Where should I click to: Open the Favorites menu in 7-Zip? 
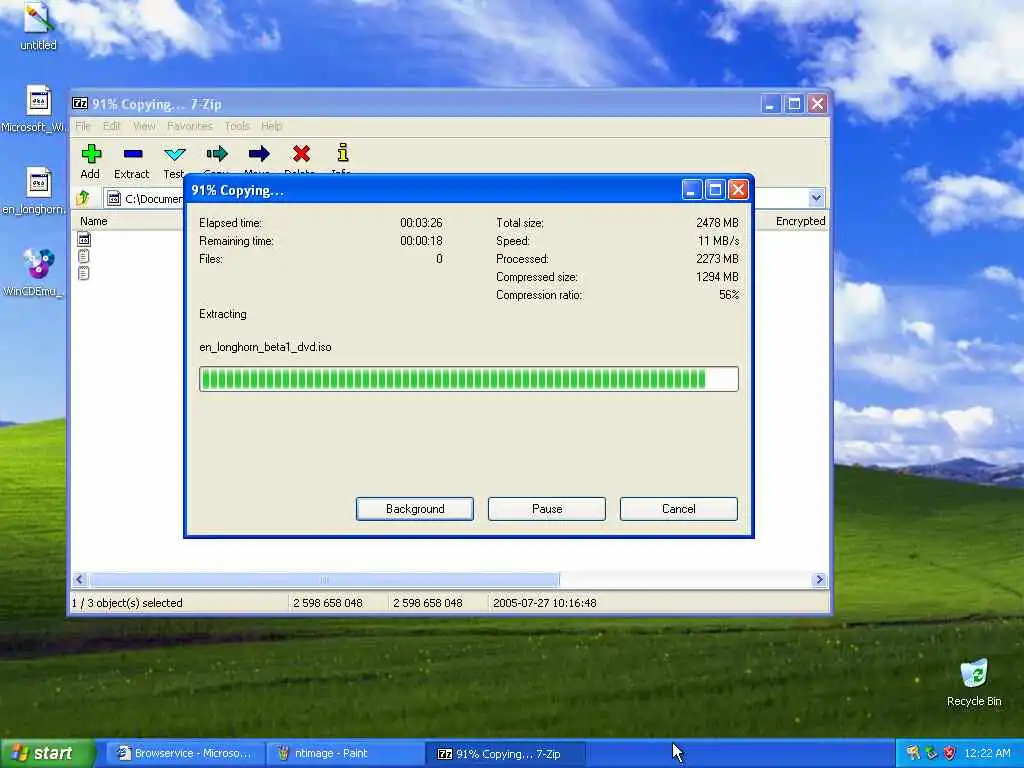[190, 126]
